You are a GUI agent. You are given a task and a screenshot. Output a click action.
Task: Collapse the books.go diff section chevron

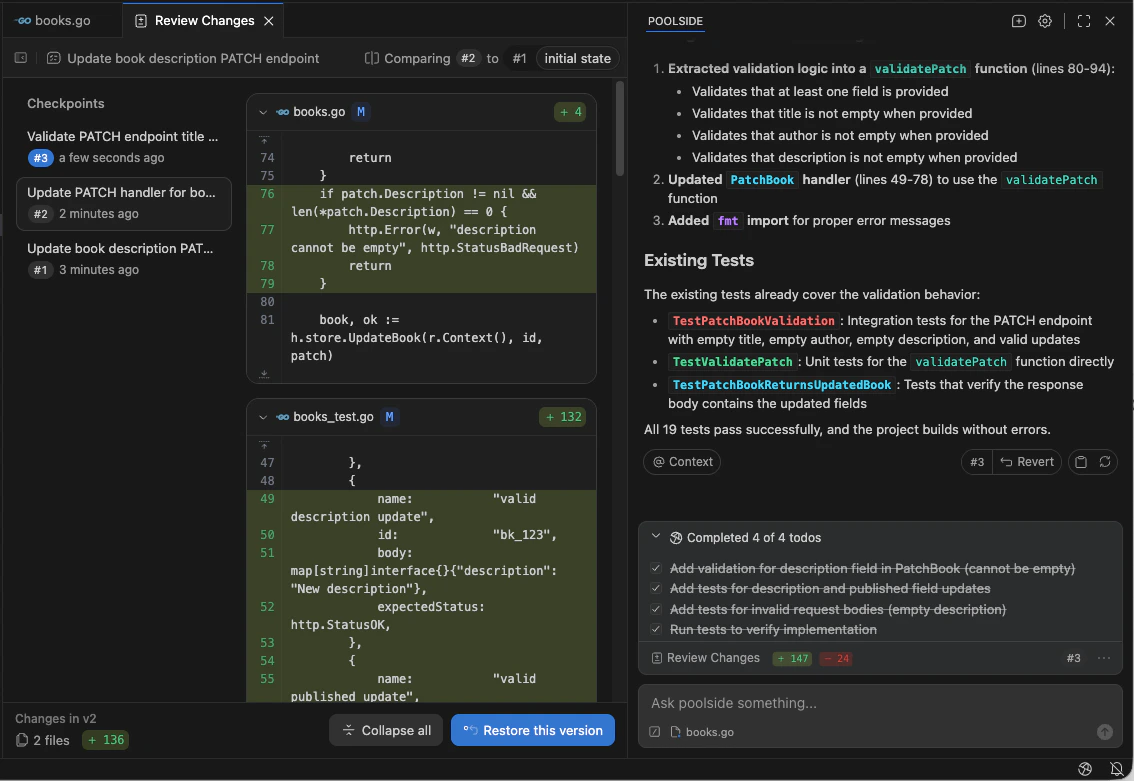[263, 112]
